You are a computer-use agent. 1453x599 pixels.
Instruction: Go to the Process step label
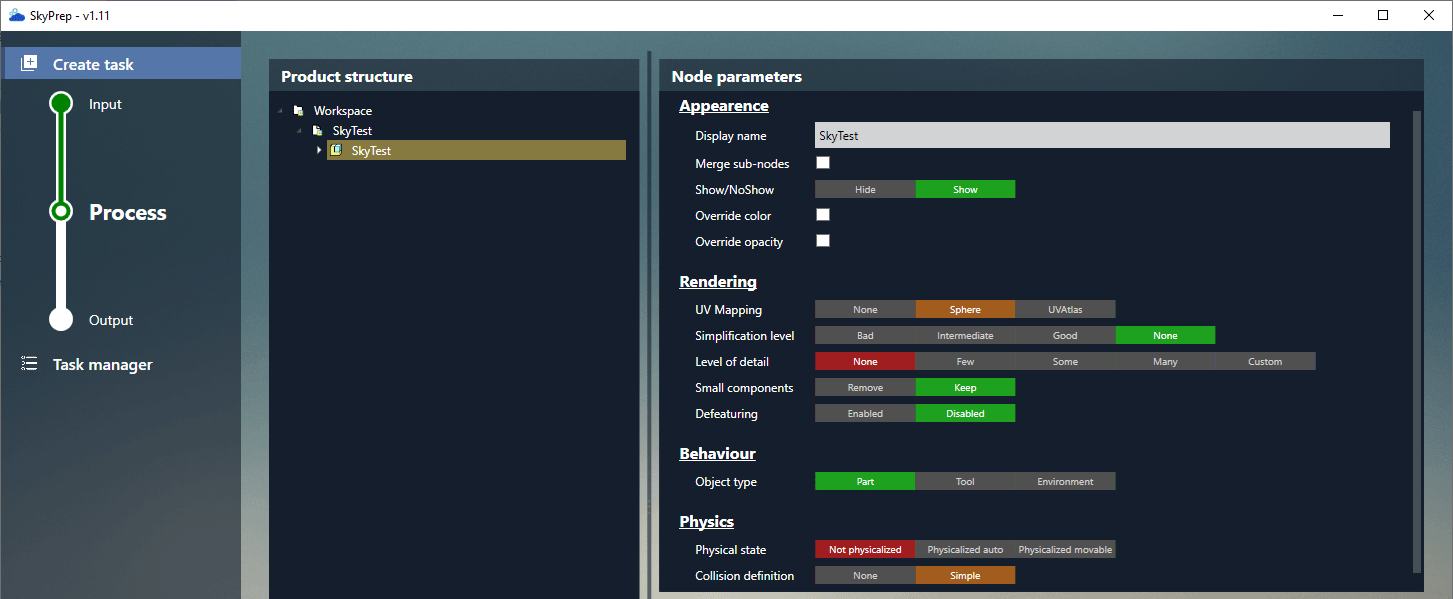click(128, 212)
